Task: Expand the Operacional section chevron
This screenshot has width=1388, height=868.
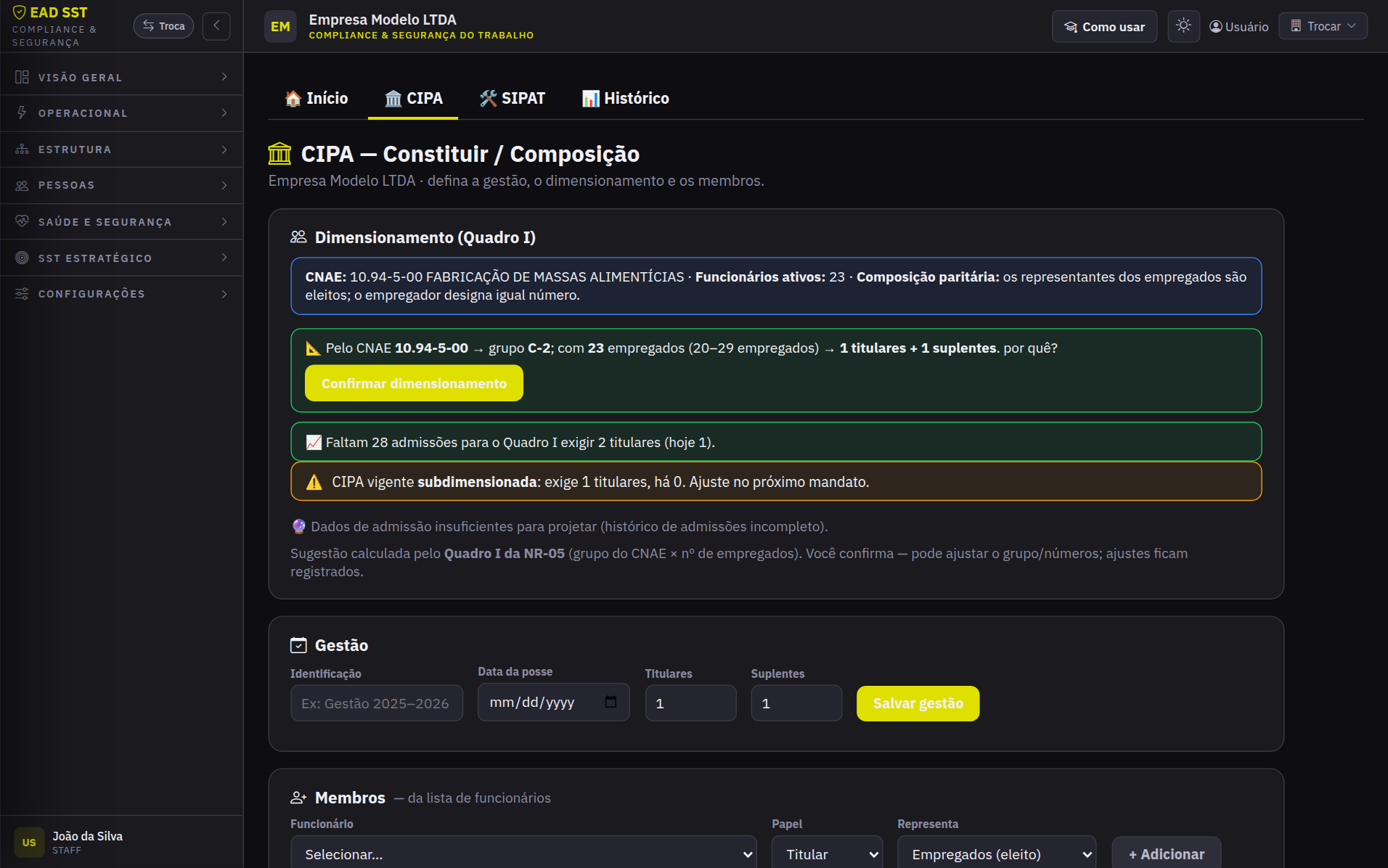Action: pyautogui.click(x=224, y=113)
